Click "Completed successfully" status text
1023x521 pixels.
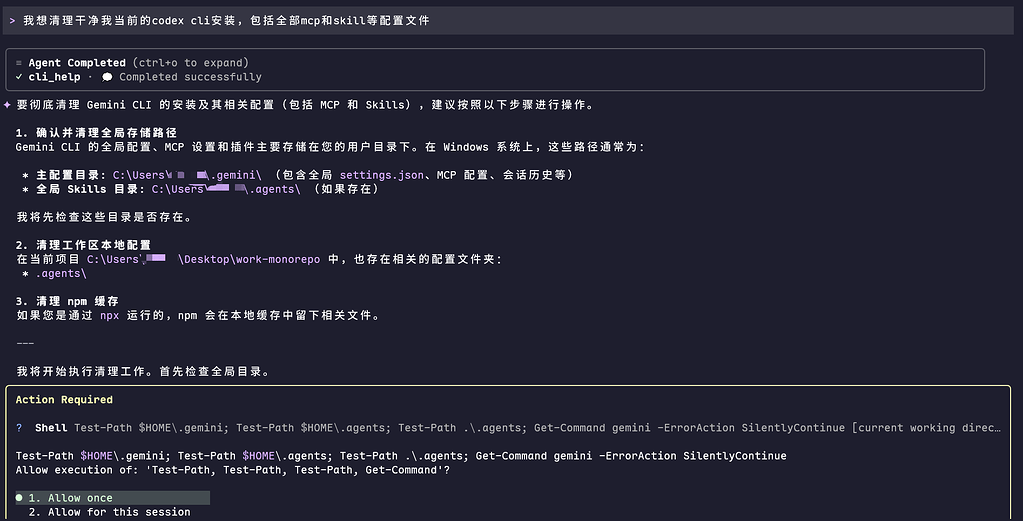tap(190, 77)
